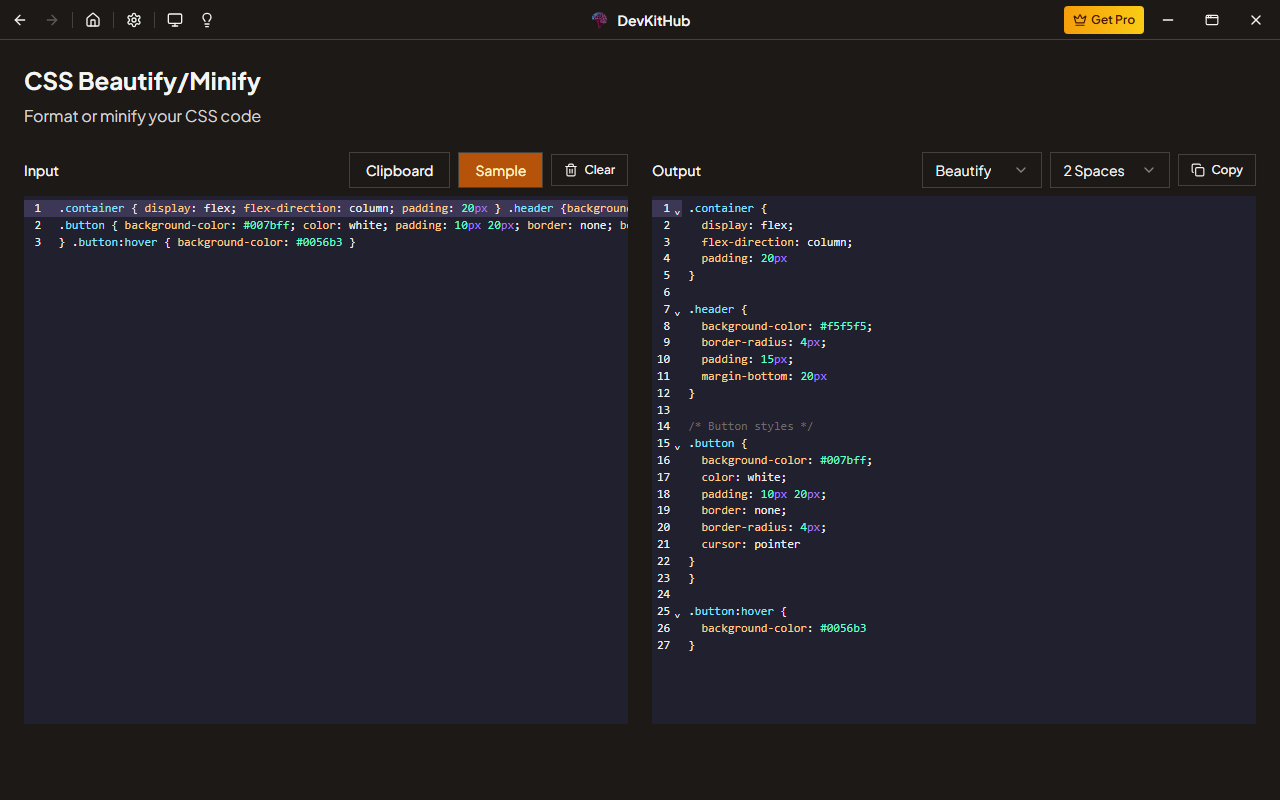
Task: Clear the input editor
Action: click(x=589, y=170)
